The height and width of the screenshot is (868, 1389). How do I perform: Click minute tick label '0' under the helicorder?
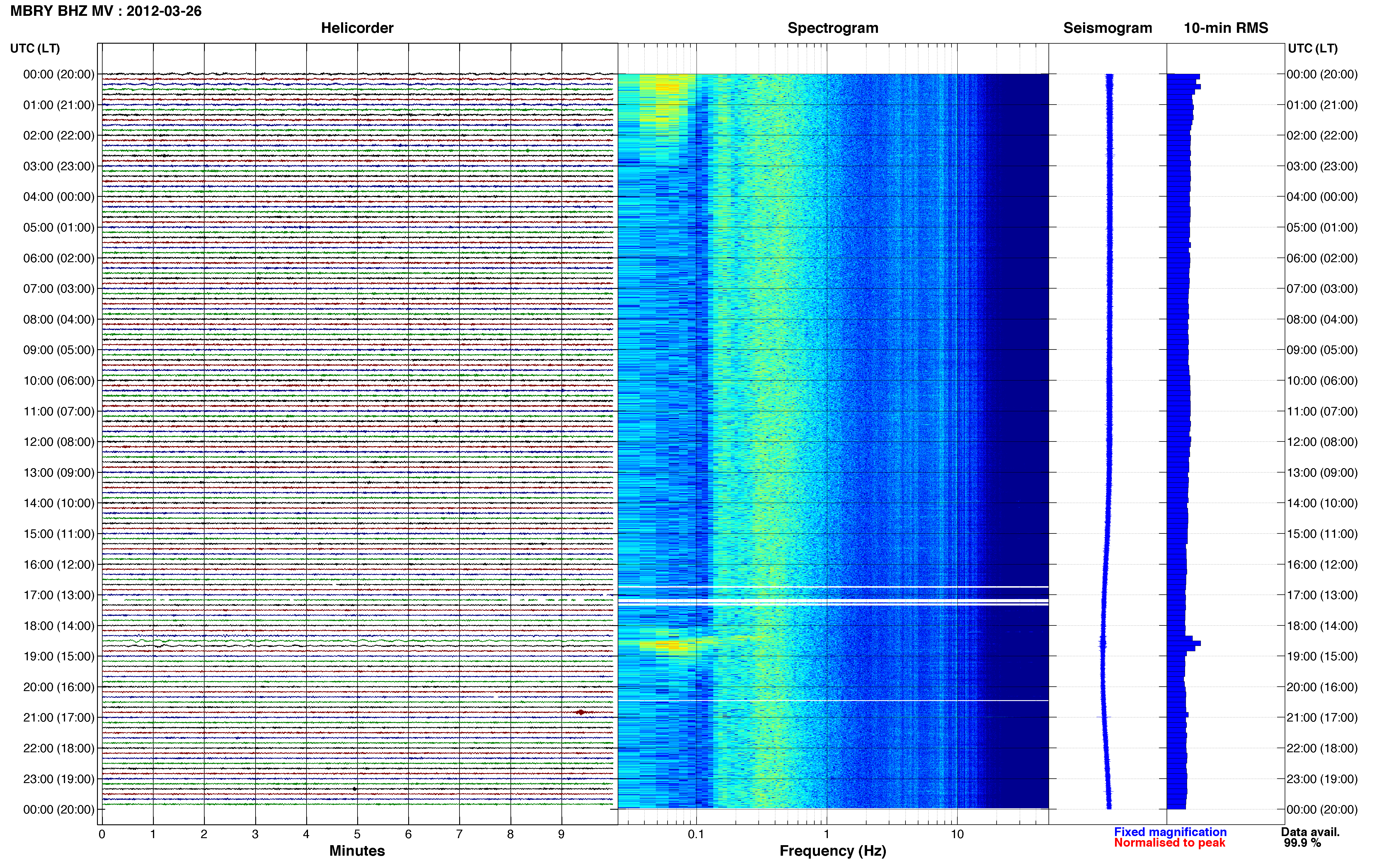pyautogui.click(x=102, y=834)
